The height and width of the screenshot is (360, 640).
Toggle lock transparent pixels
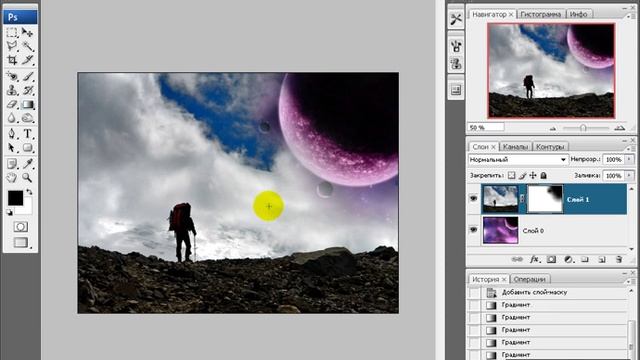click(511, 176)
